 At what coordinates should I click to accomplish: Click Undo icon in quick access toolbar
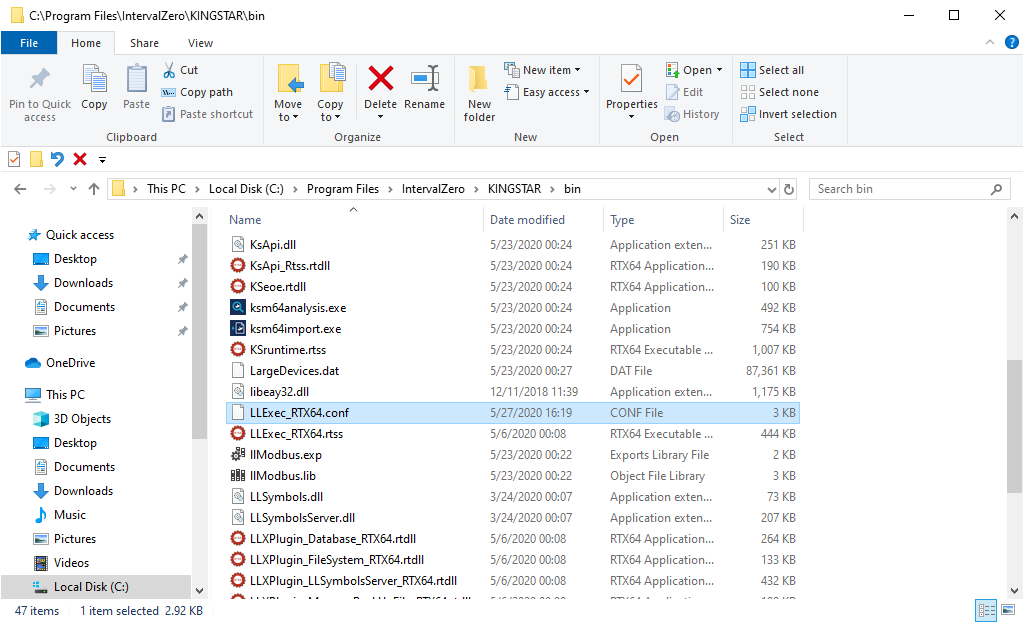(58, 159)
